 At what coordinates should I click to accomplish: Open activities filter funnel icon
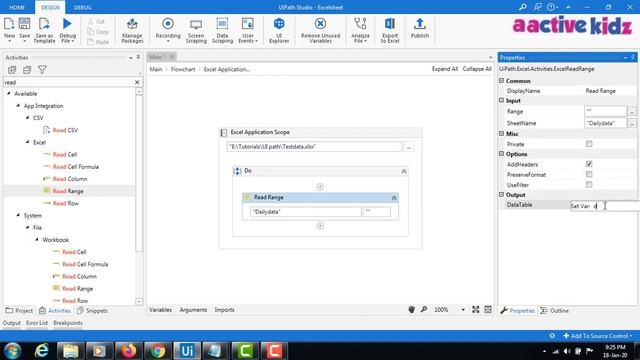(42, 69)
